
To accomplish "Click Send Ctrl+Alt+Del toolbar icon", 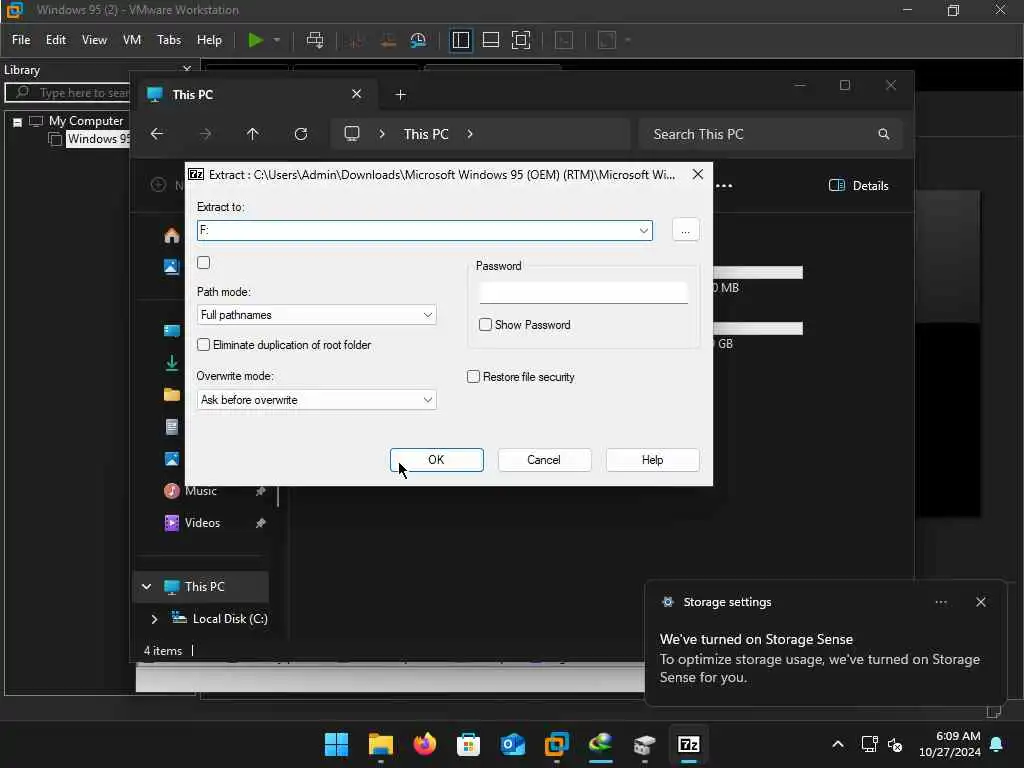I will 315,40.
